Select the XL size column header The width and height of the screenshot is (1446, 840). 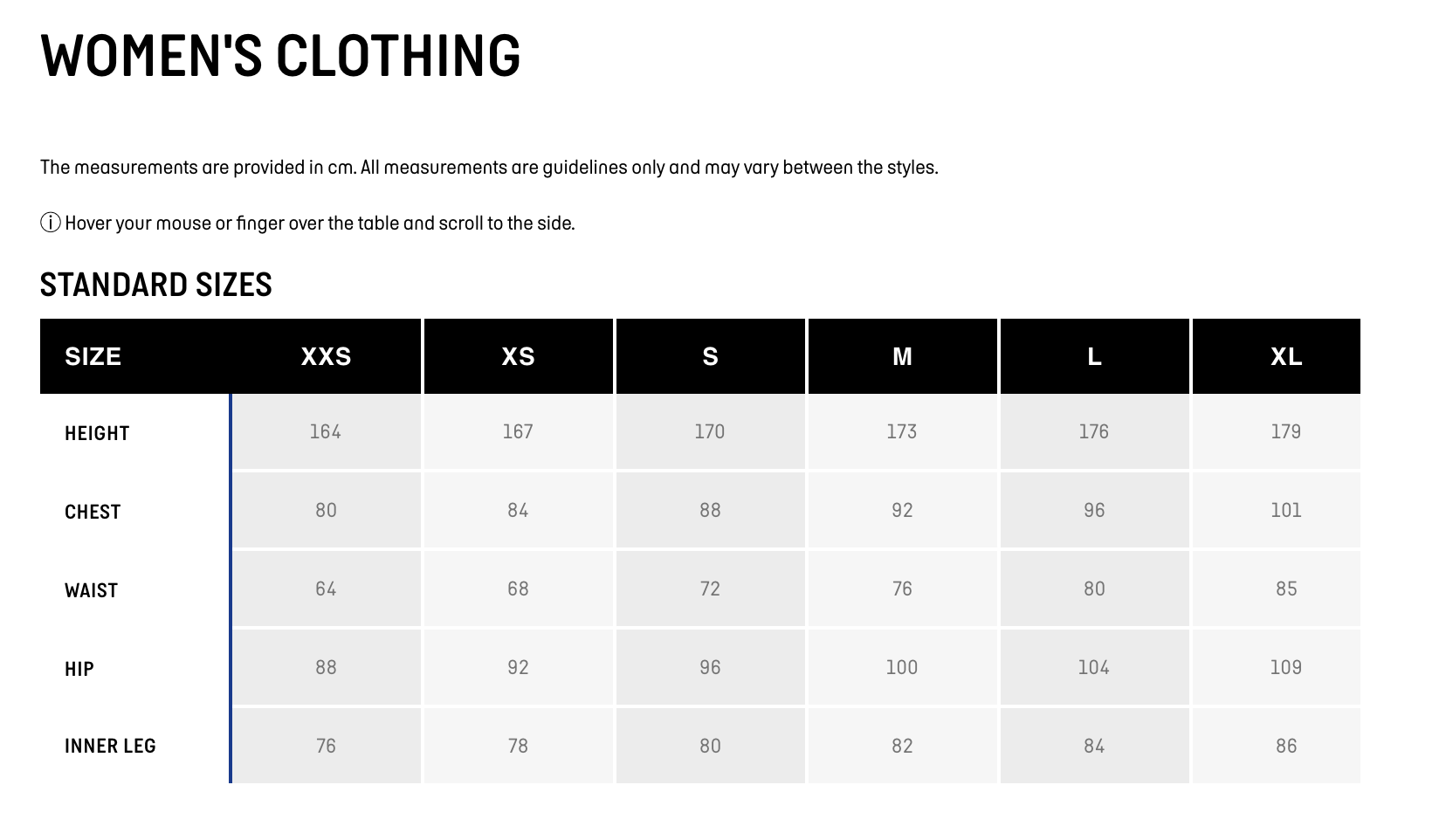(1286, 356)
